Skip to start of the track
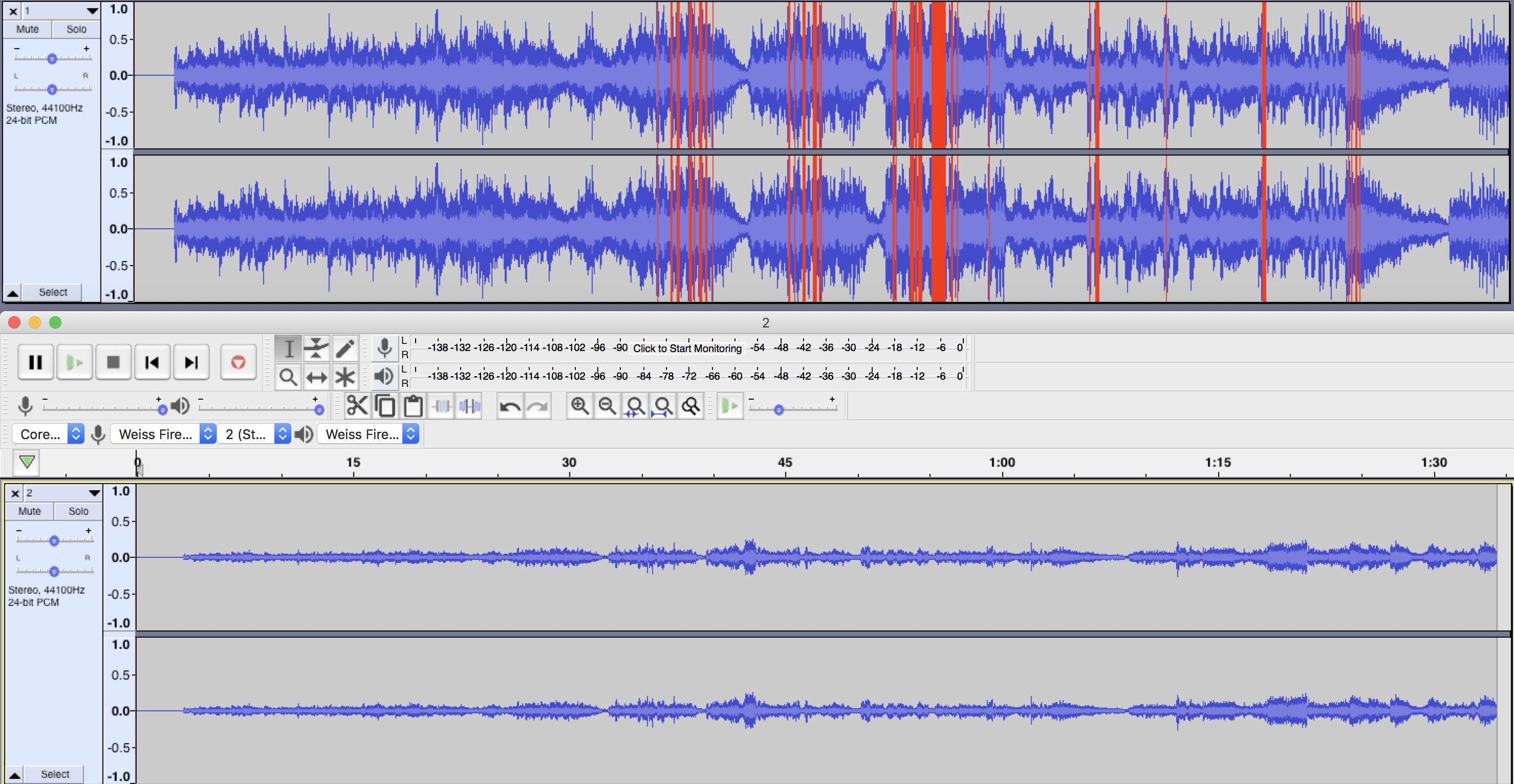The height and width of the screenshot is (784, 1514). point(152,362)
